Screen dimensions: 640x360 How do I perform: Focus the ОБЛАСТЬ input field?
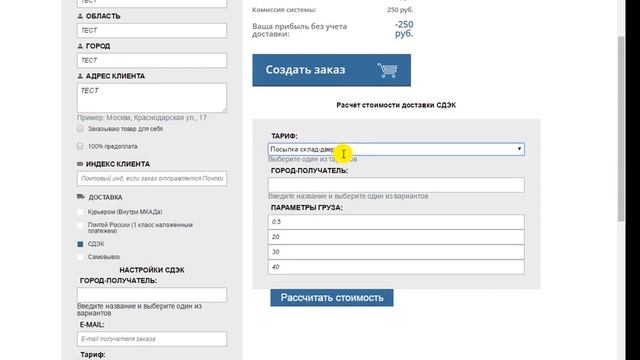pyautogui.click(x=152, y=31)
